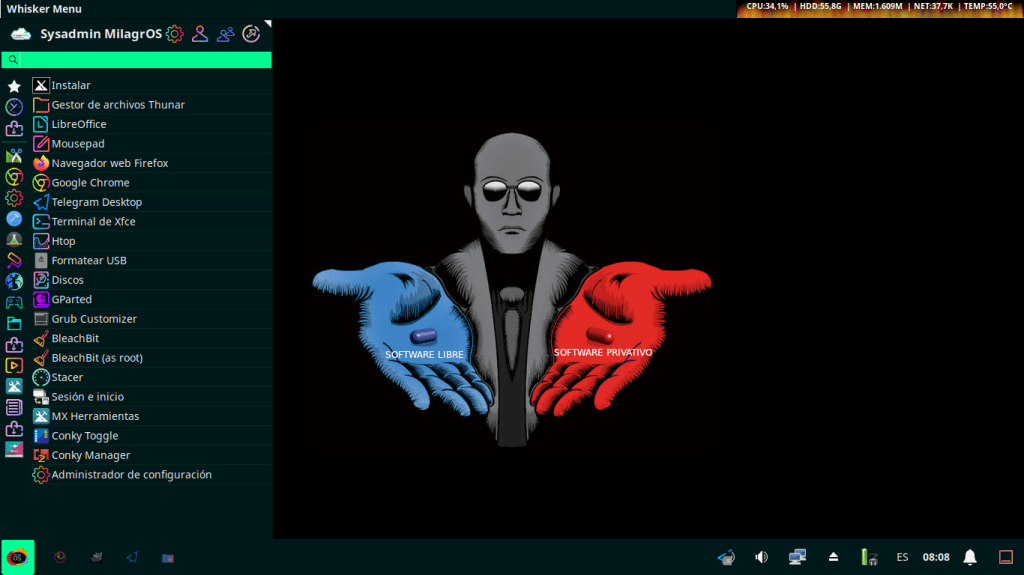This screenshot has height=575, width=1024.
Task: Click the notification bell in the taskbar
Action: point(969,557)
